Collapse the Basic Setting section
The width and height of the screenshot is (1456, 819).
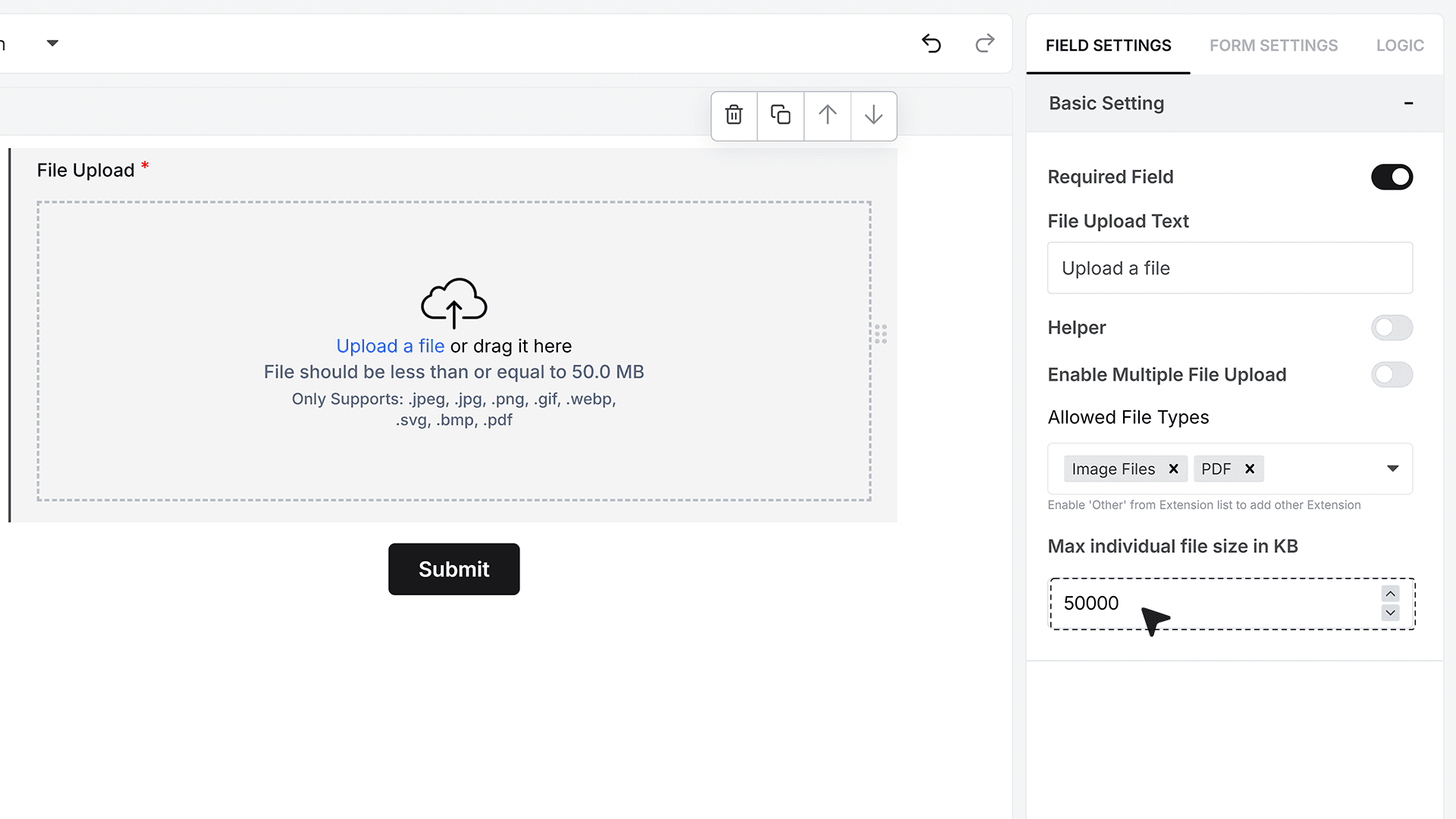tap(1408, 103)
